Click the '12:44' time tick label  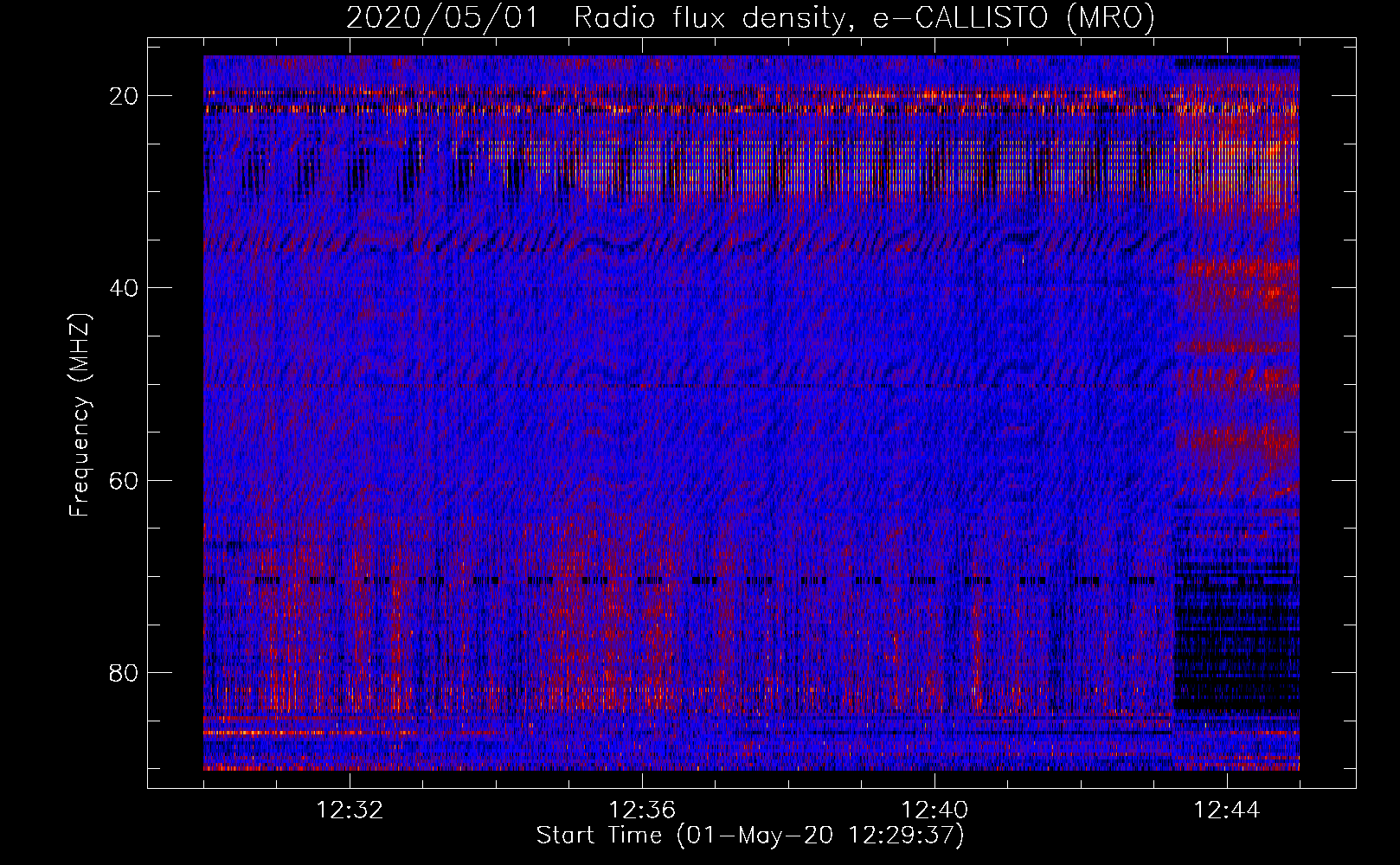[1227, 811]
